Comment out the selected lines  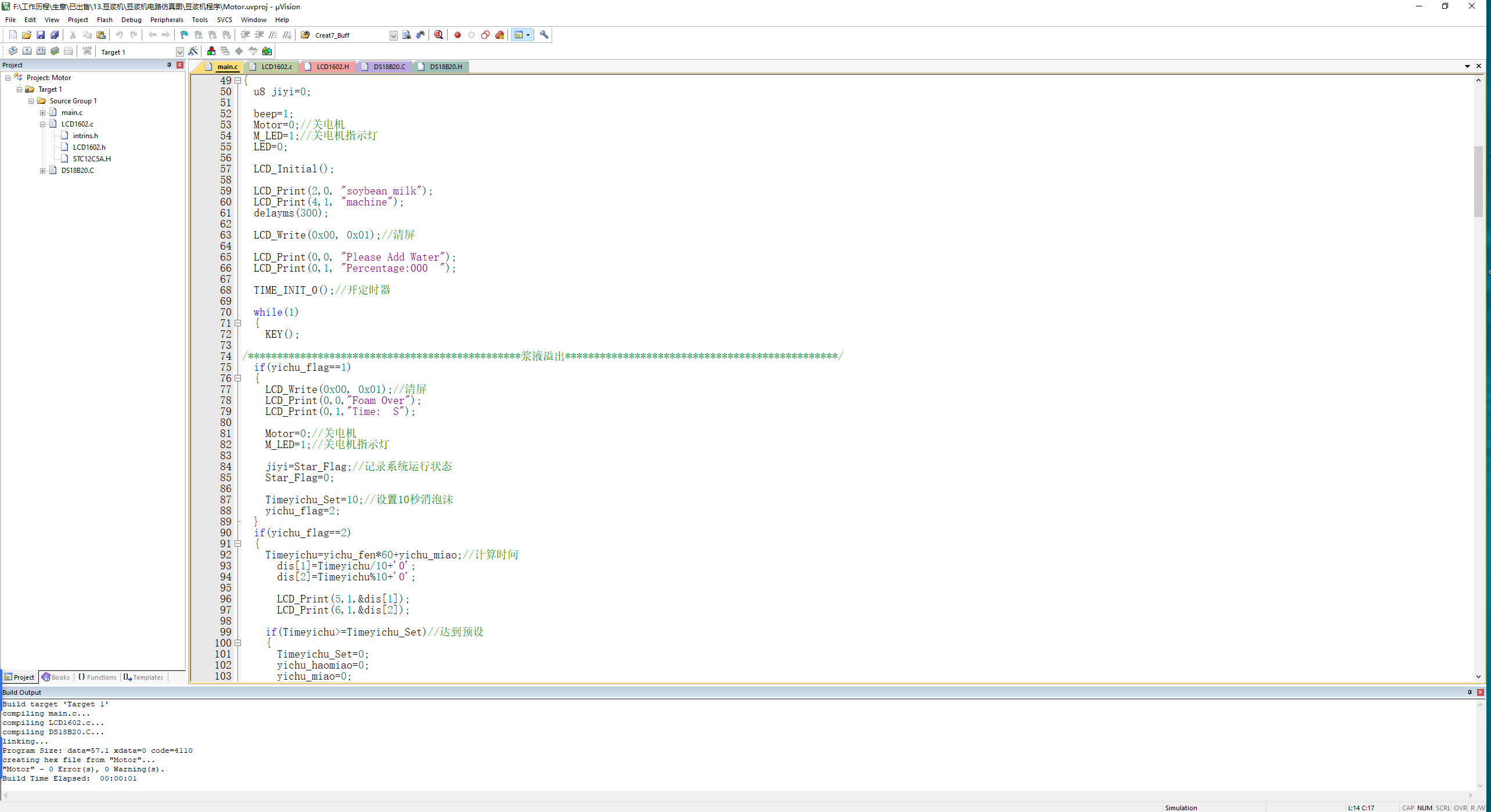coord(273,35)
